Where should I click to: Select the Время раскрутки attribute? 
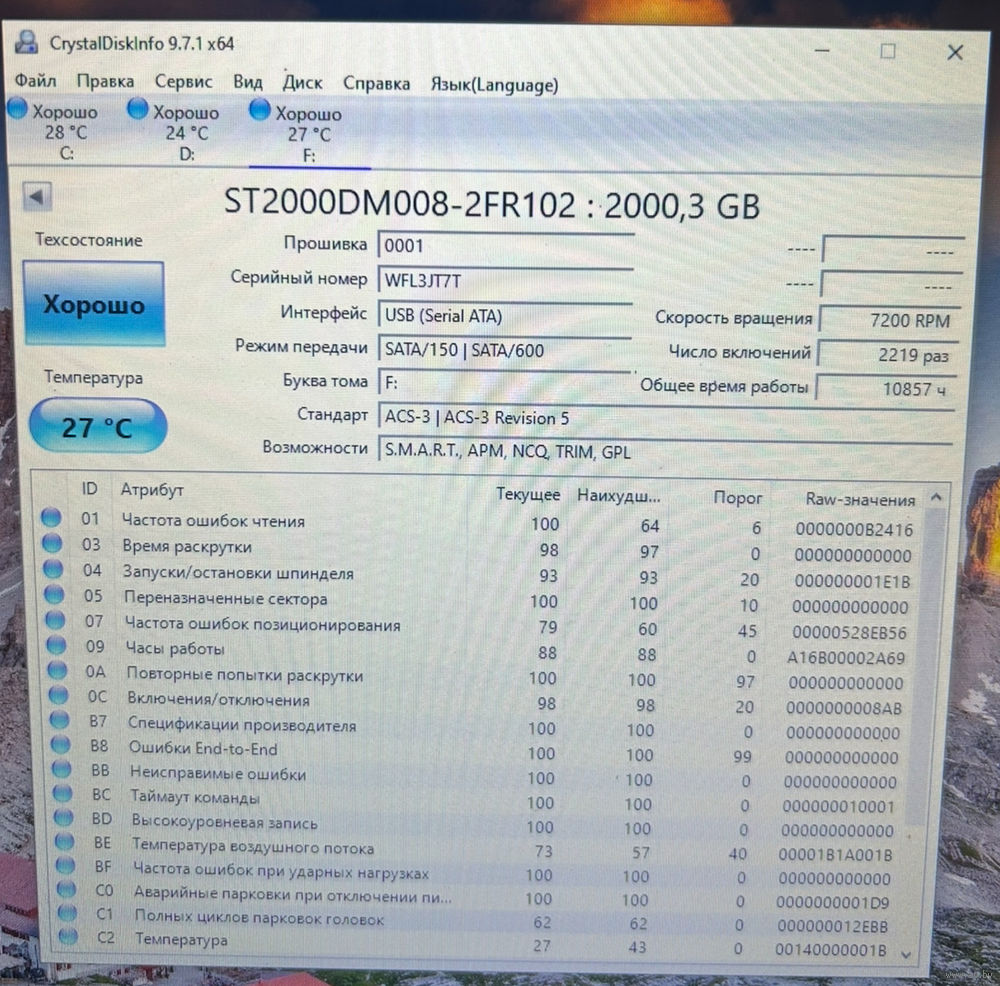[x=187, y=547]
